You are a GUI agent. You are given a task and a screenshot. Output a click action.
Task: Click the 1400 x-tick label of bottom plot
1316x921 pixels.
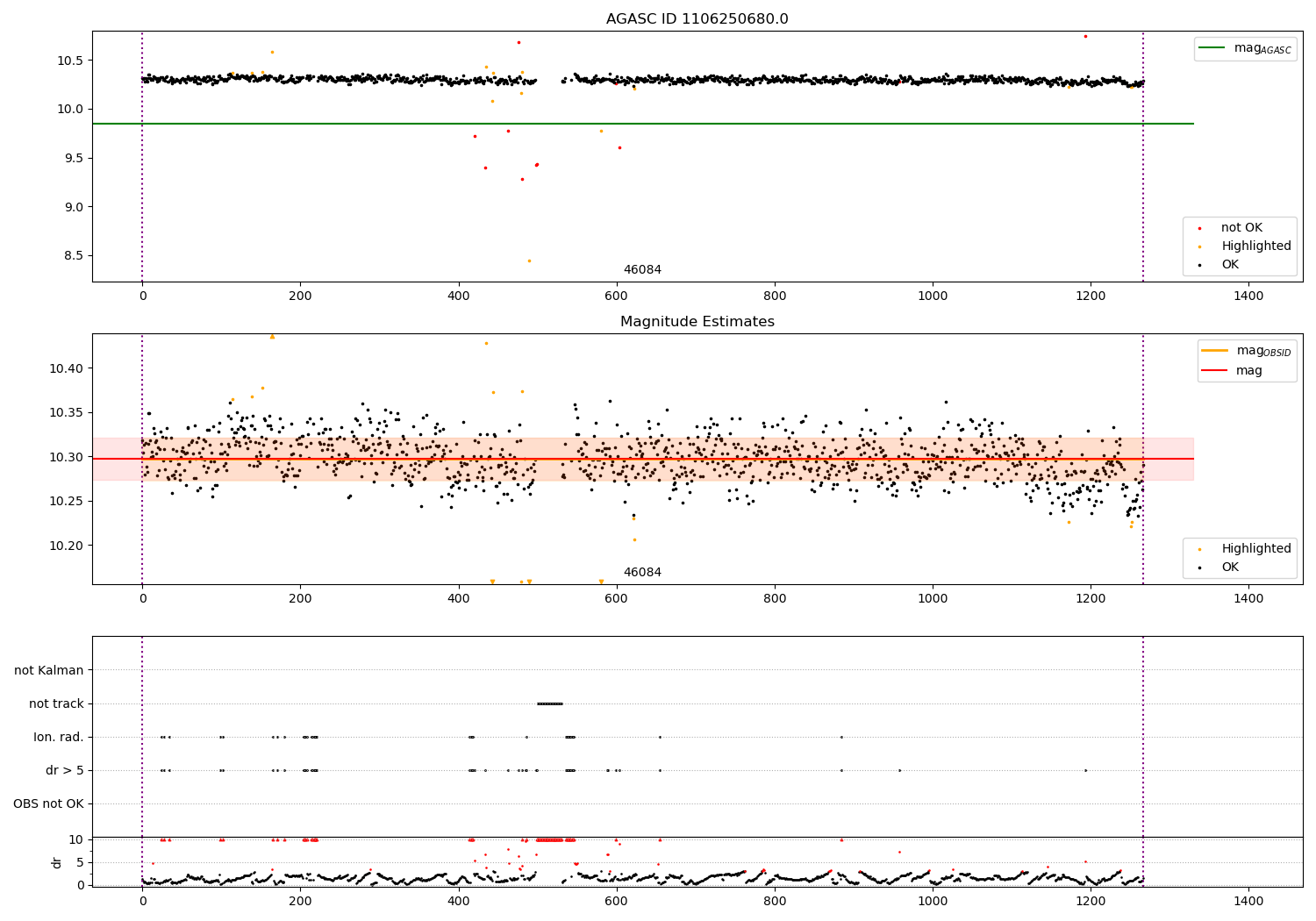pyautogui.click(x=1248, y=901)
